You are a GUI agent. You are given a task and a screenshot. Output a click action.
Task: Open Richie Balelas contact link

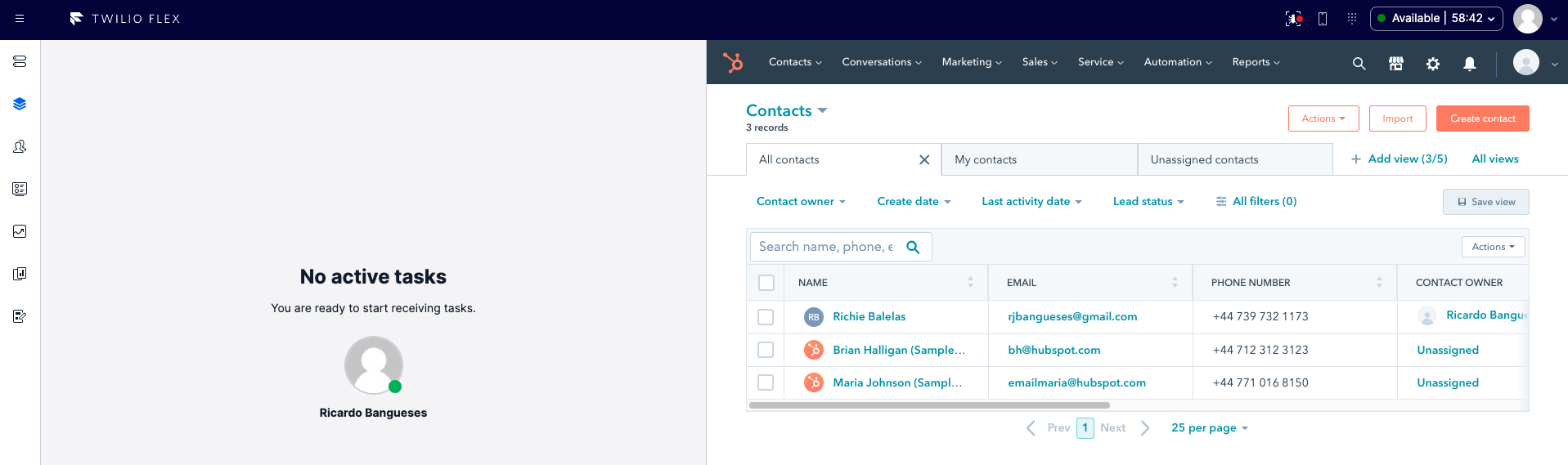tap(869, 317)
